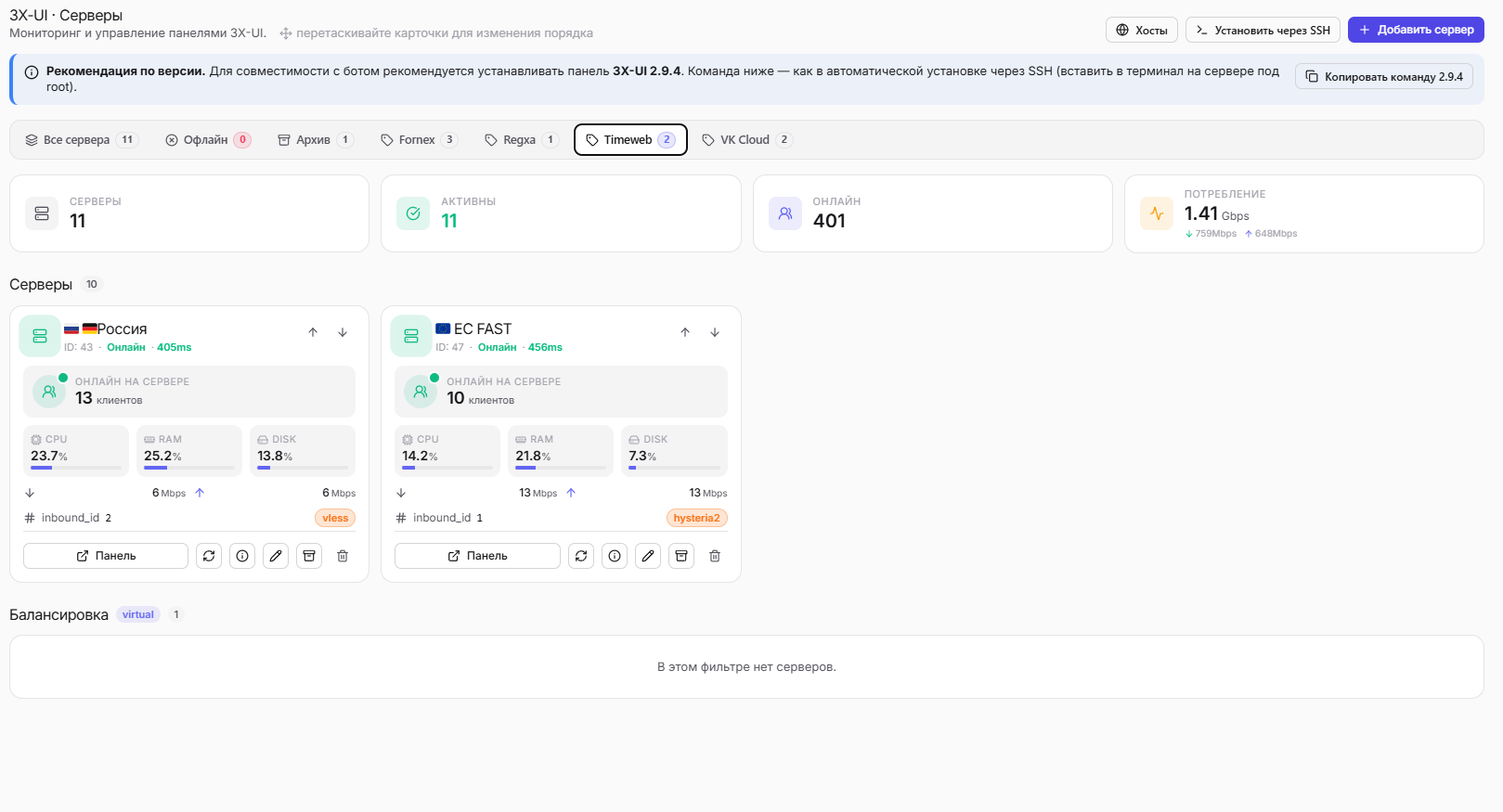The width and height of the screenshot is (1503, 812).
Task: Refresh the EC FAST server status
Action: pyautogui.click(x=581, y=556)
